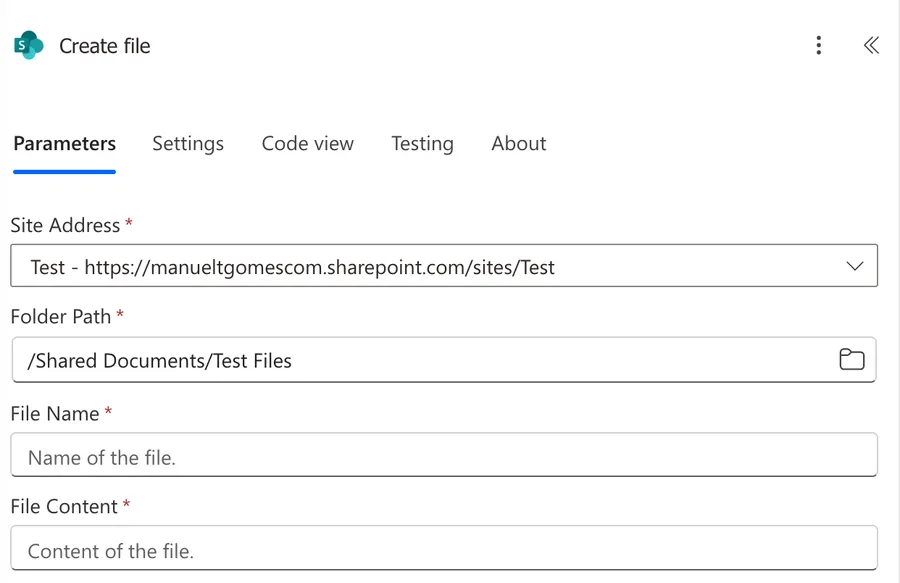Go to the Testing tab
This screenshot has height=583, width=900.
click(422, 144)
